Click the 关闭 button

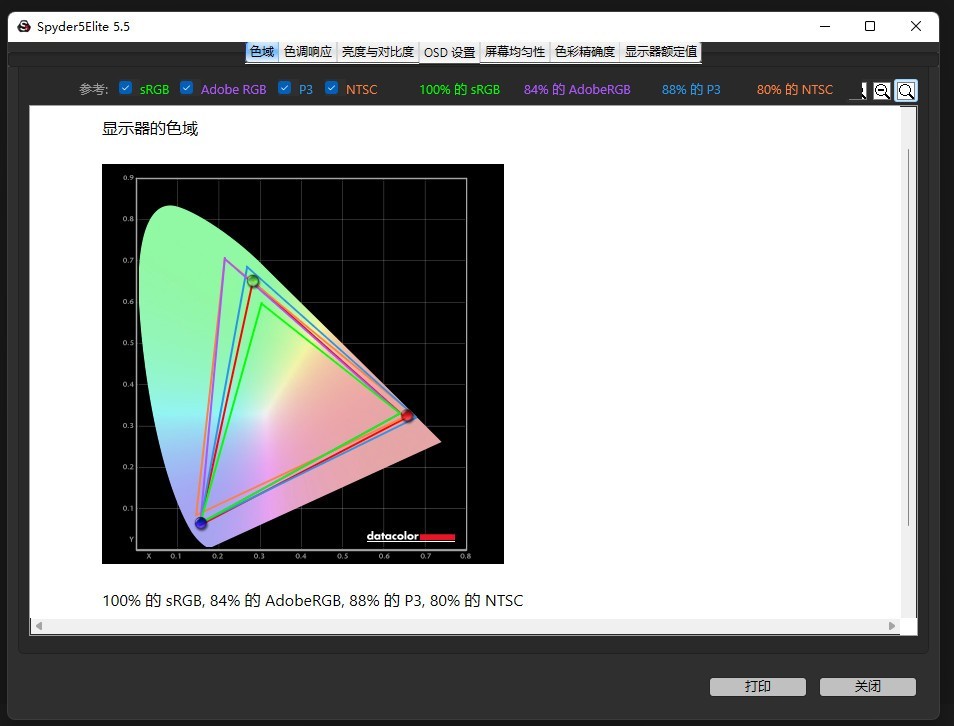pyautogui.click(x=868, y=686)
